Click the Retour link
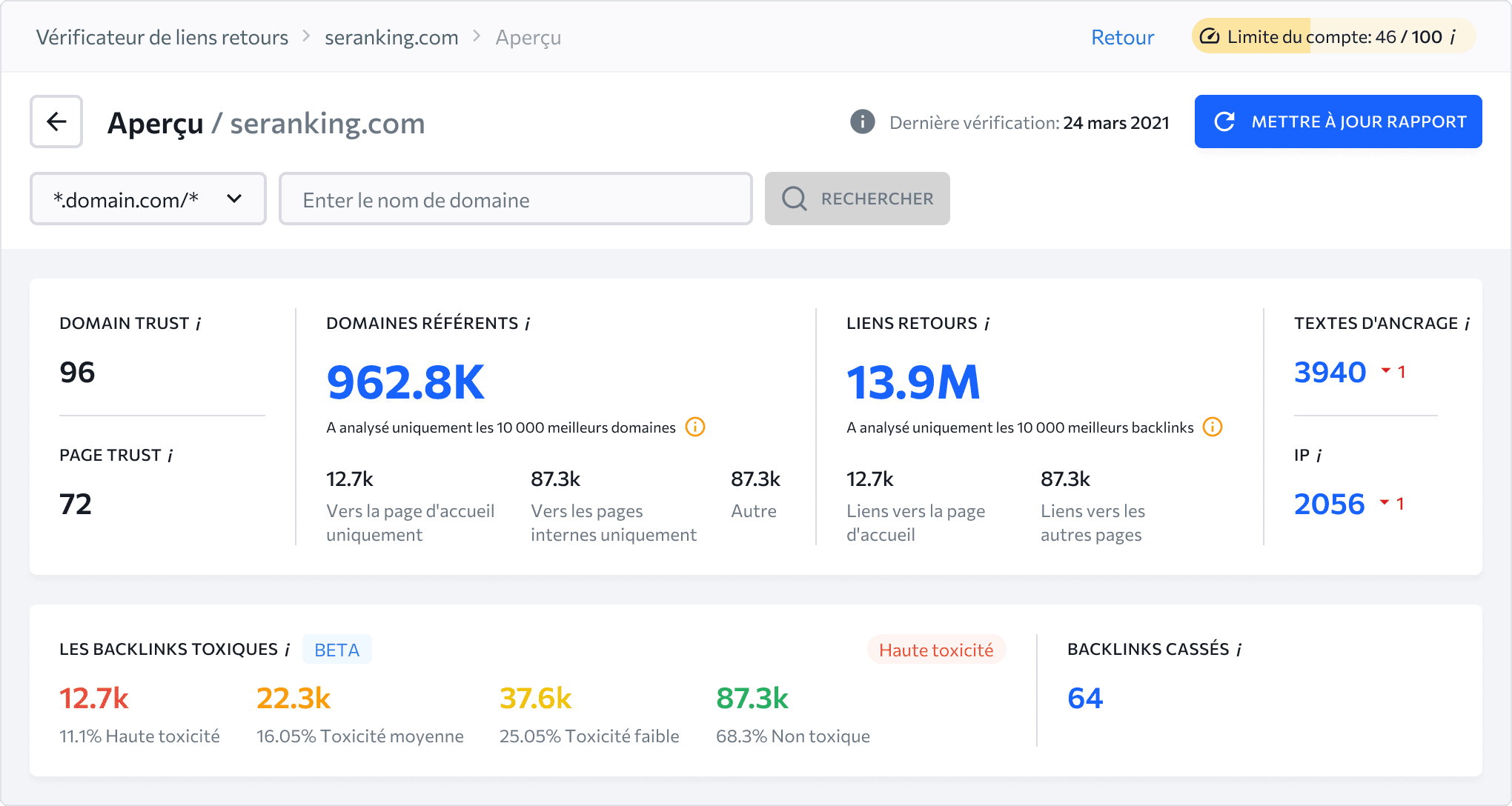Viewport: 1512px width, 806px height. (x=1122, y=37)
